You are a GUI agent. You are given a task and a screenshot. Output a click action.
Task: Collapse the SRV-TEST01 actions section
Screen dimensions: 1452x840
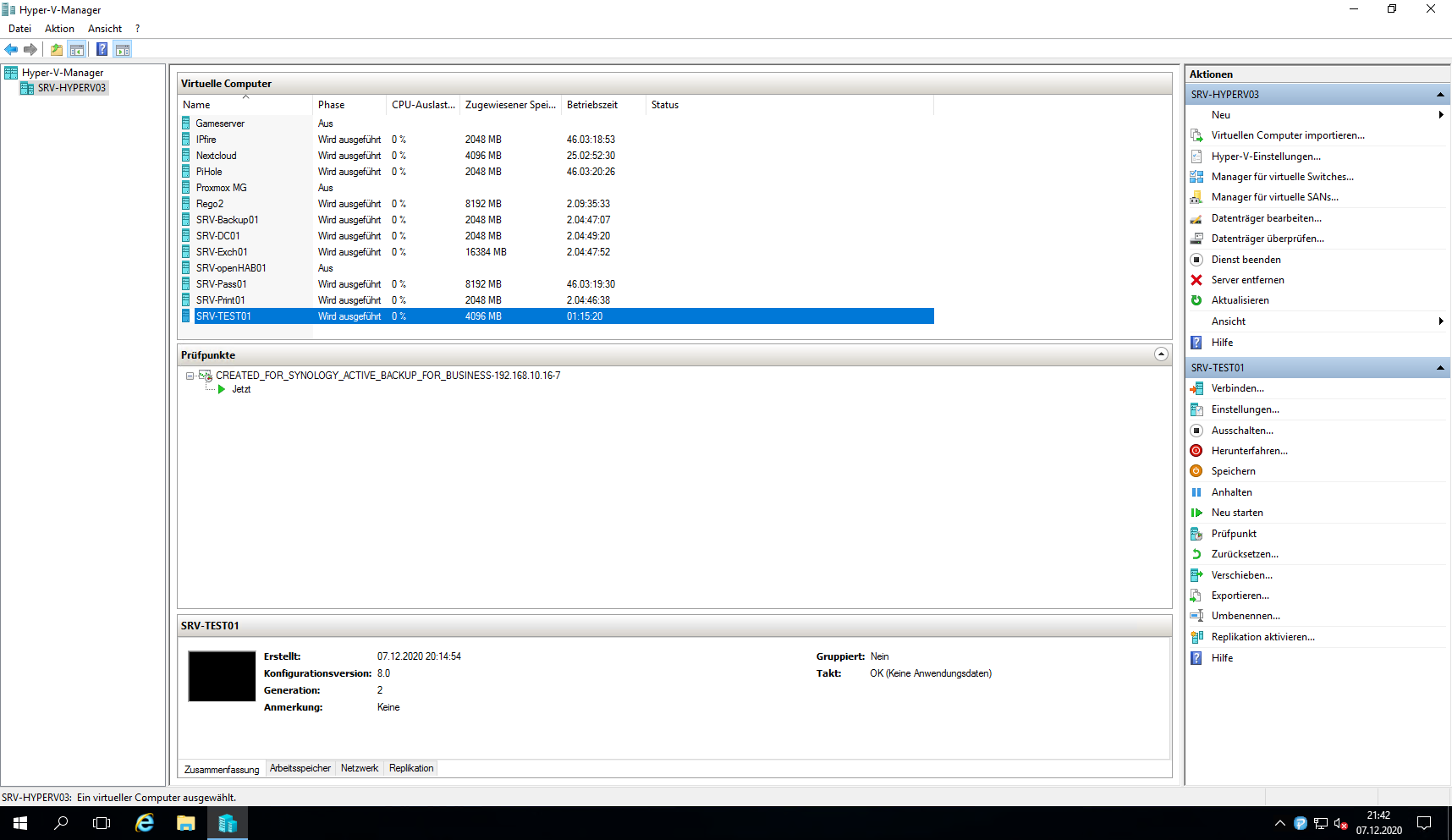[x=1440, y=367]
